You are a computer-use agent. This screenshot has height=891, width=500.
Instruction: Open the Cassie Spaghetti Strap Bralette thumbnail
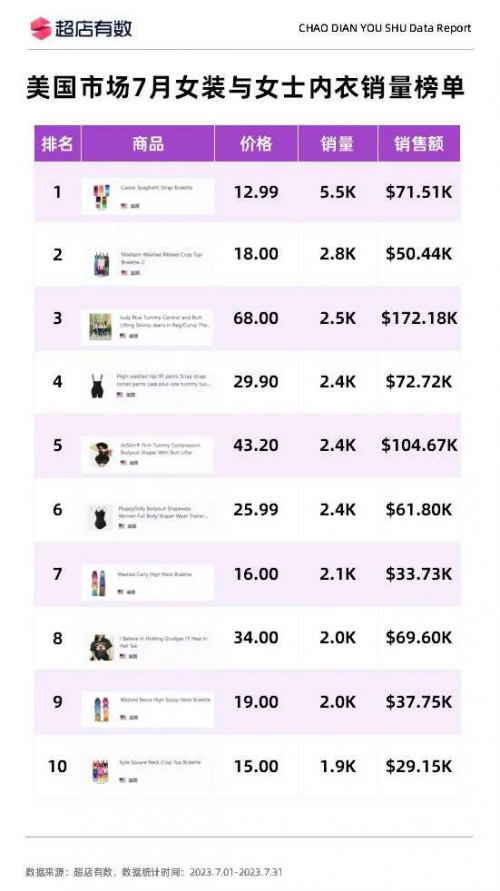101,197
